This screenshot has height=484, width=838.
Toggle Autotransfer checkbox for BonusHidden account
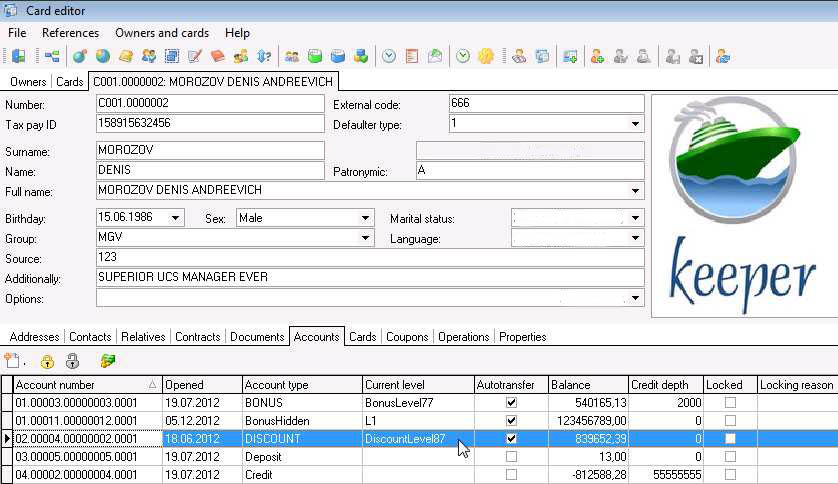coord(511,421)
